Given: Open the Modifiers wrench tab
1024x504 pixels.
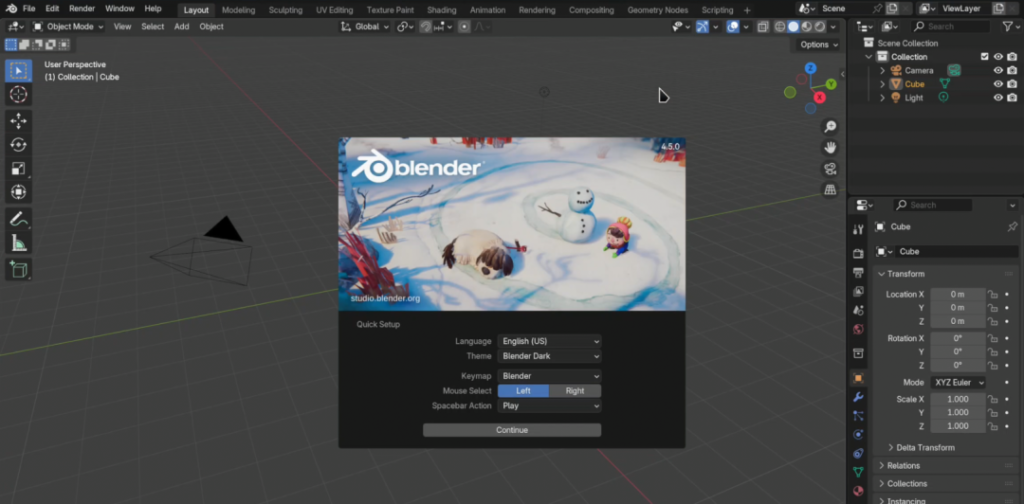Looking at the screenshot, I should click(858, 397).
